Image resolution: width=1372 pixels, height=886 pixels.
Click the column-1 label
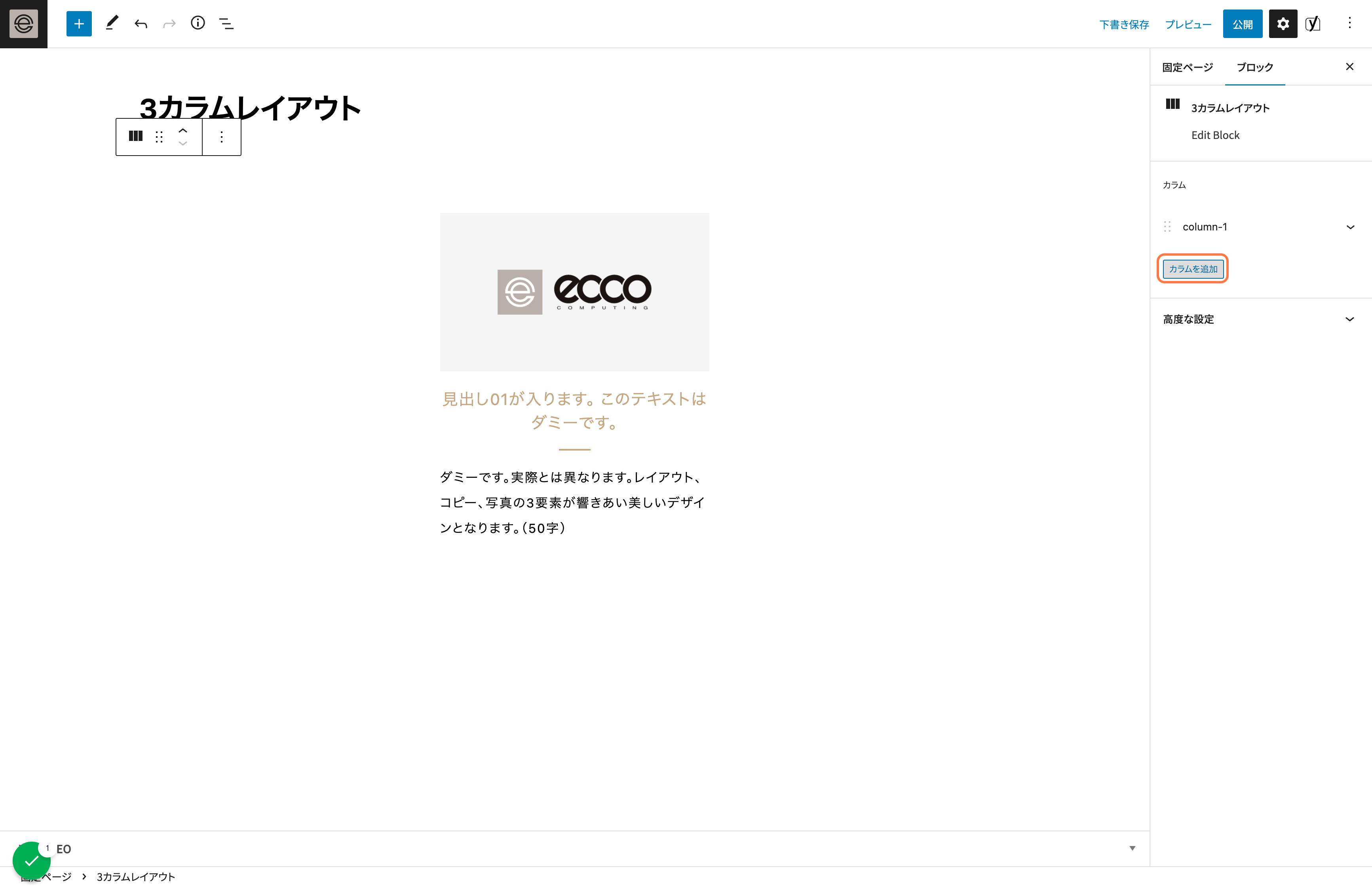[x=1205, y=227]
